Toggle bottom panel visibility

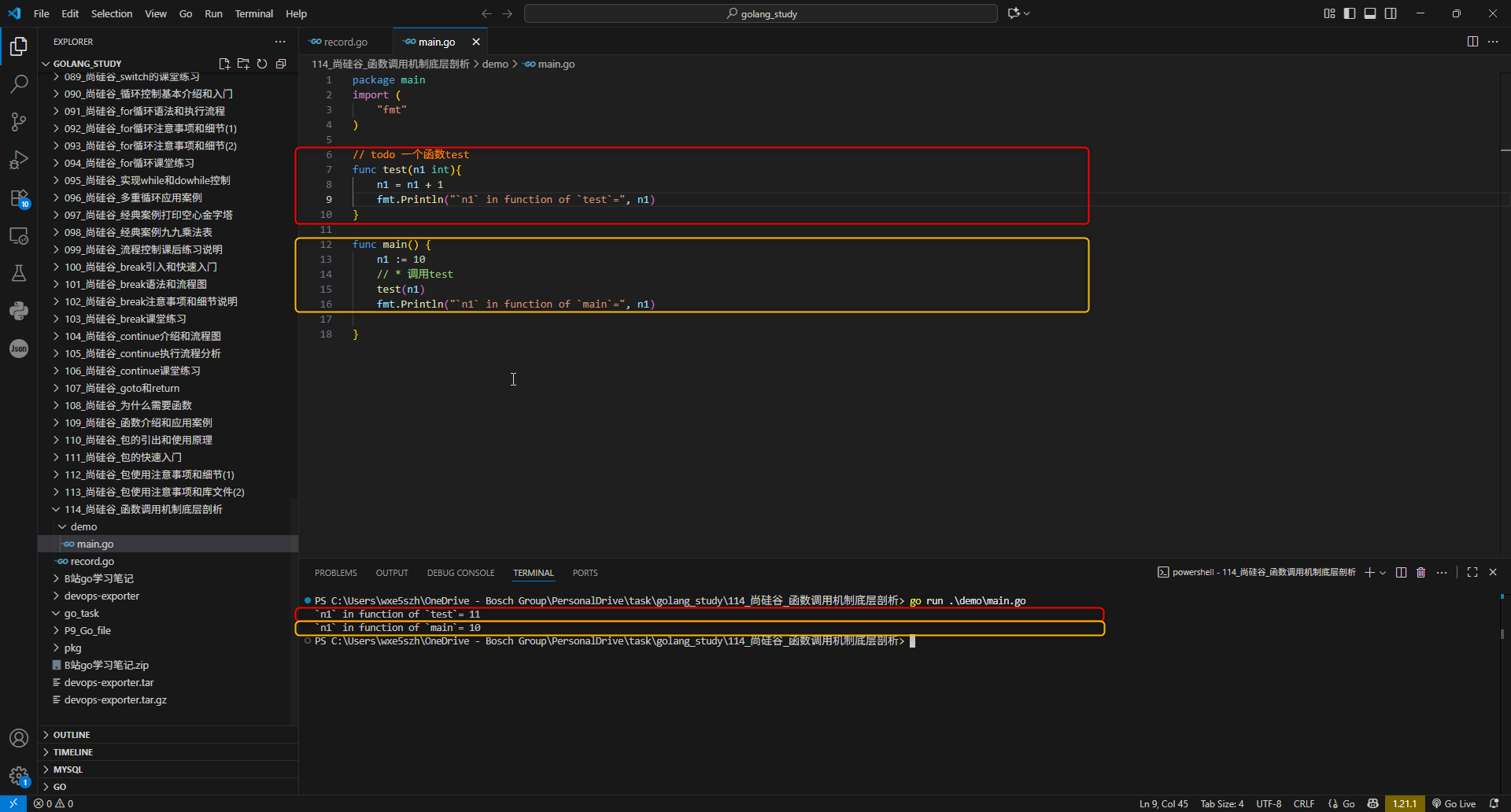pyautogui.click(x=1370, y=13)
